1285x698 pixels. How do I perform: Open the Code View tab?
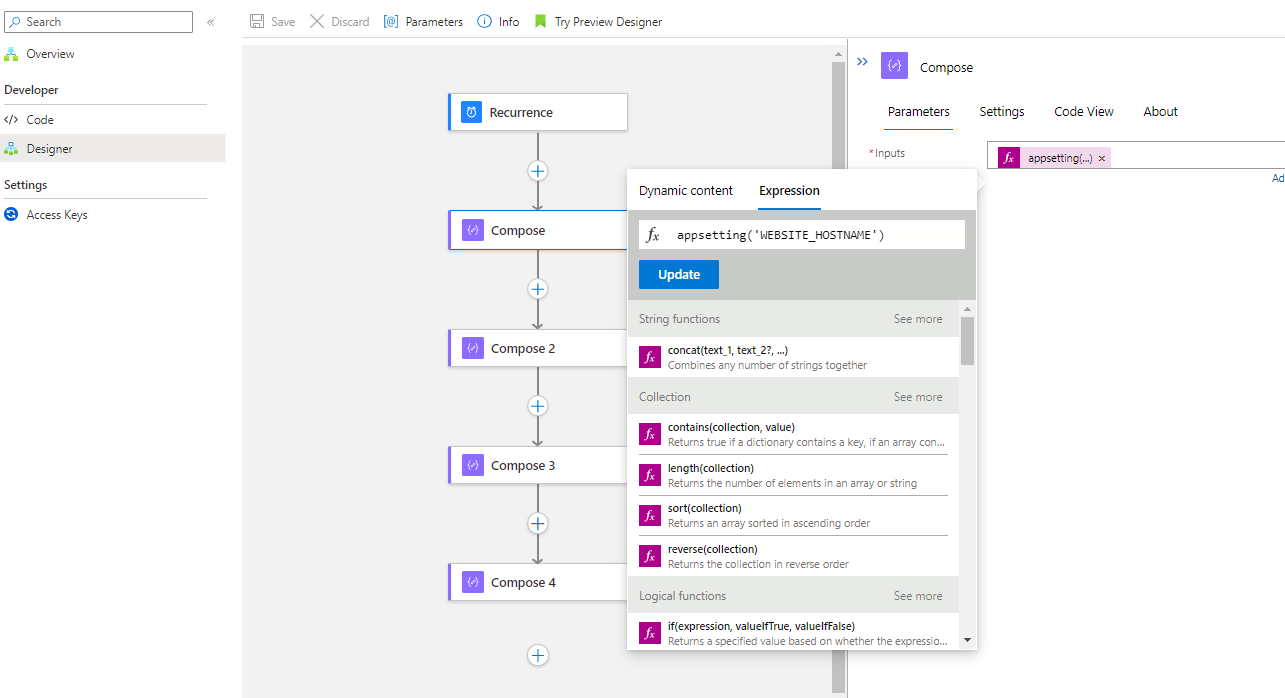tap(1084, 111)
